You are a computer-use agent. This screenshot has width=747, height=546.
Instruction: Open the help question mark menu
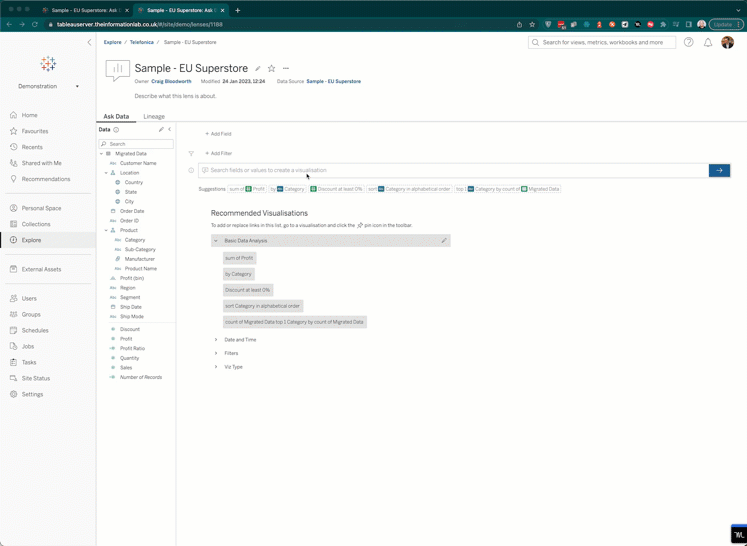click(688, 42)
